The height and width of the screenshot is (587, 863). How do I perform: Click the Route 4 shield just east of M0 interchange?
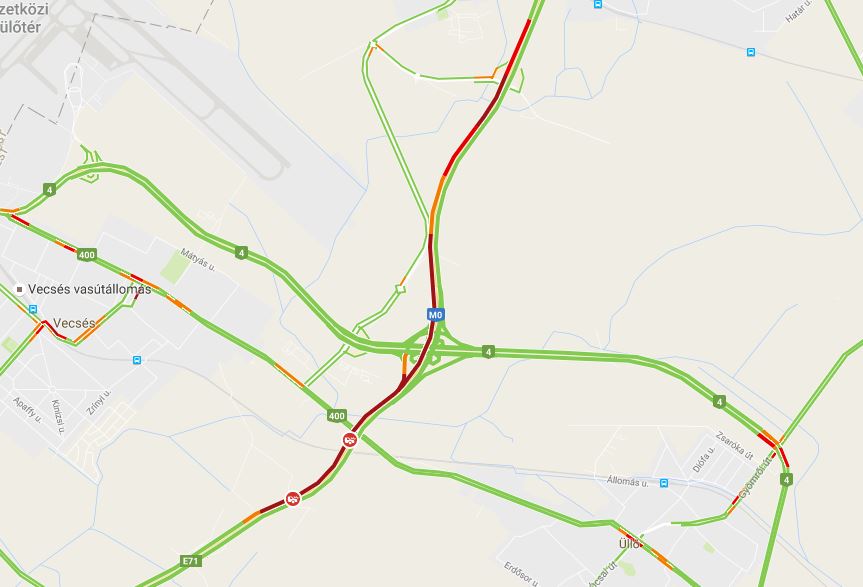pyautogui.click(x=488, y=352)
